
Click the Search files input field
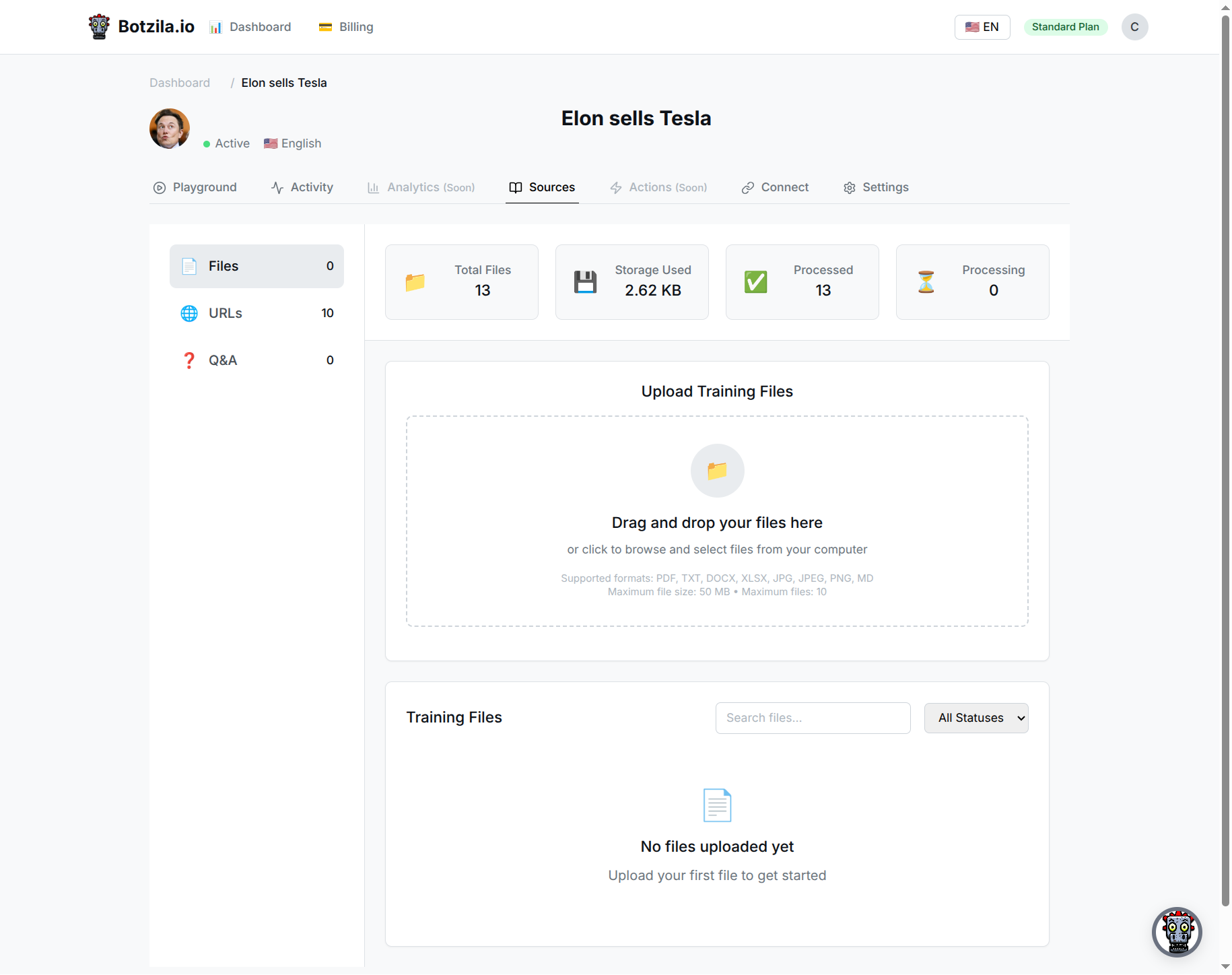pyautogui.click(x=813, y=718)
